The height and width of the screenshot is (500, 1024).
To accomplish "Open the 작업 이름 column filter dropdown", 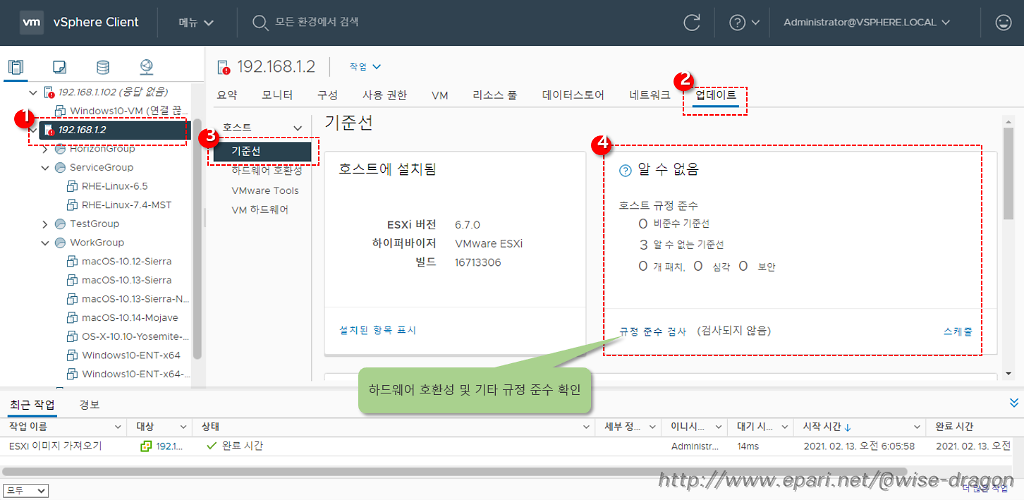I will coord(118,427).
